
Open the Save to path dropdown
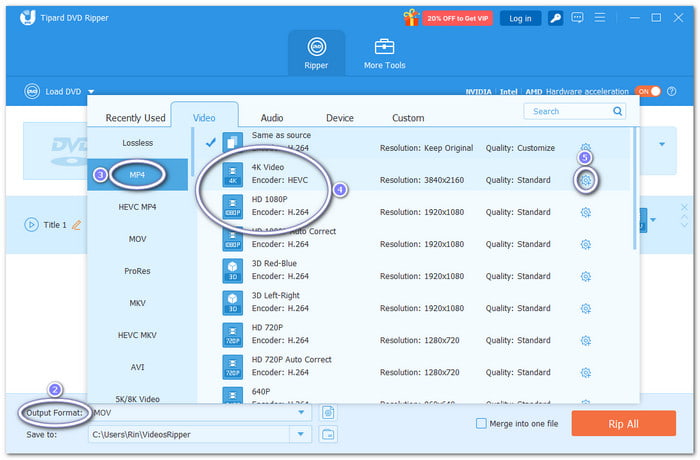(x=300, y=434)
